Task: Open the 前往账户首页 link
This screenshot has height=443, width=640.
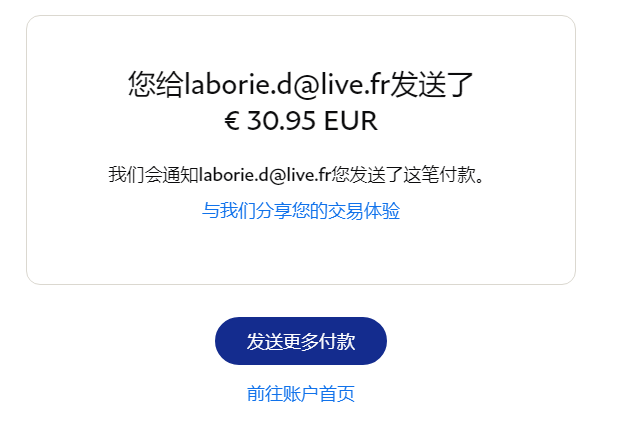Action: coord(301,394)
